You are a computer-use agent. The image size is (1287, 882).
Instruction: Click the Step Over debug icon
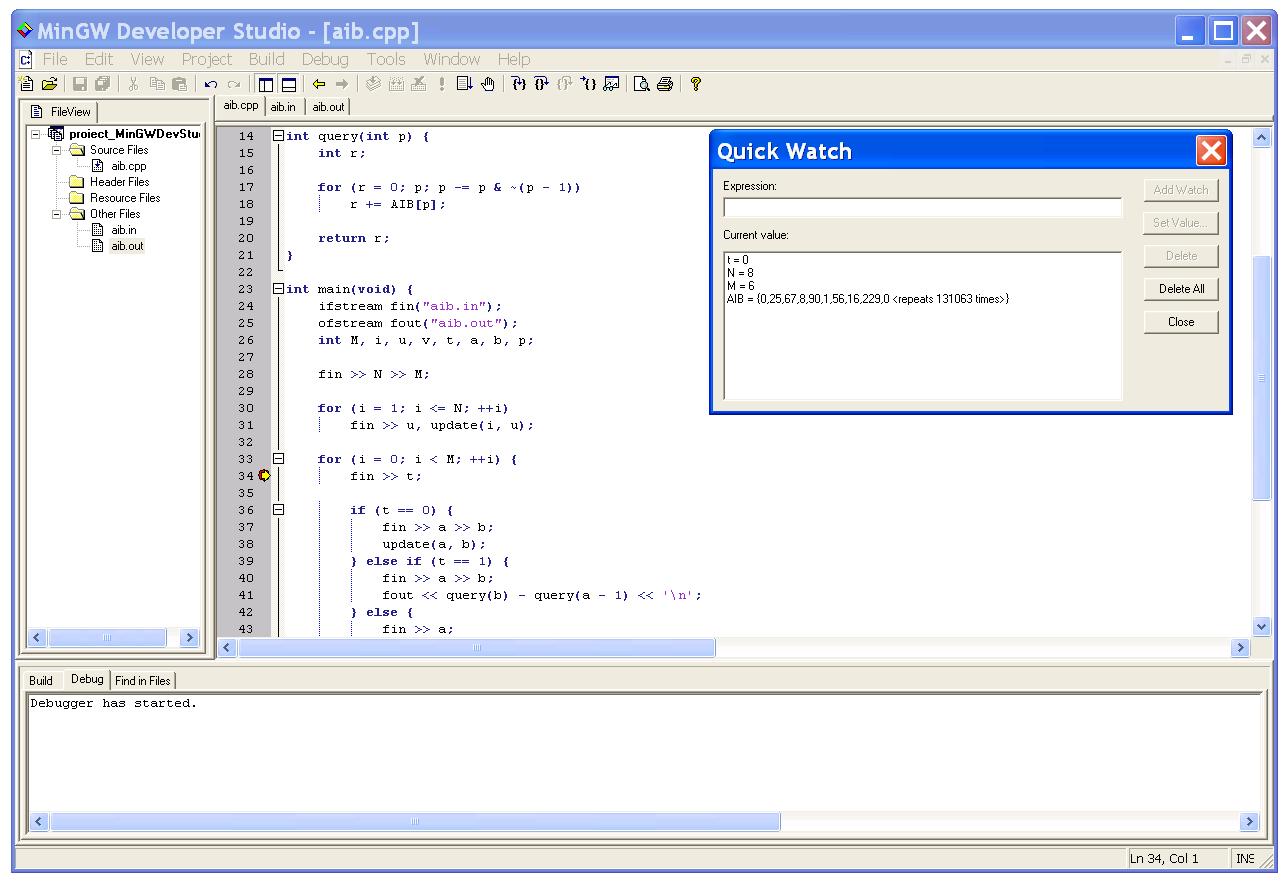[x=541, y=85]
